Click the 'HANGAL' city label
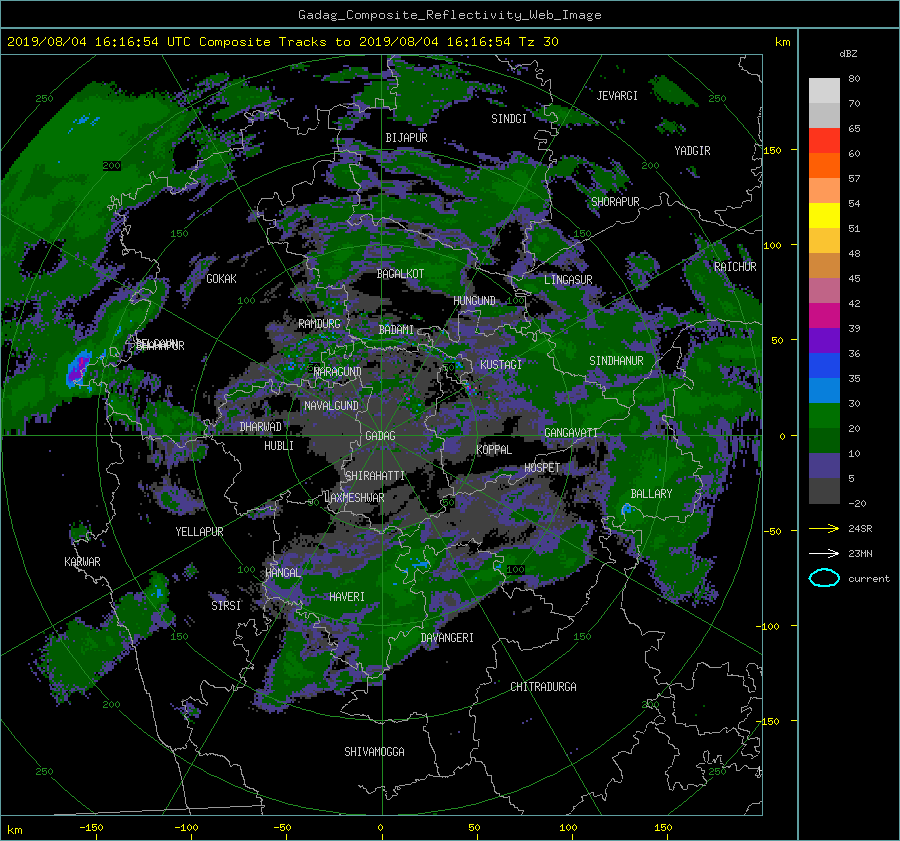Image resolution: width=900 pixels, height=841 pixels. [282, 573]
